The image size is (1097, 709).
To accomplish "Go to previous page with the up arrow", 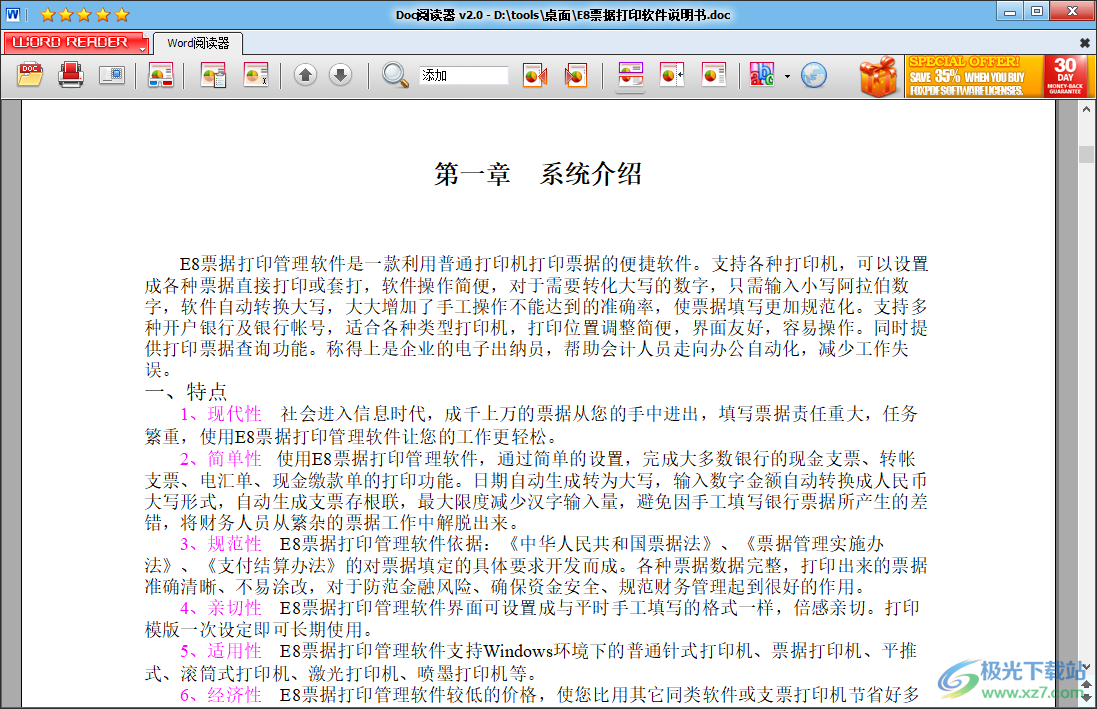I will pos(305,74).
